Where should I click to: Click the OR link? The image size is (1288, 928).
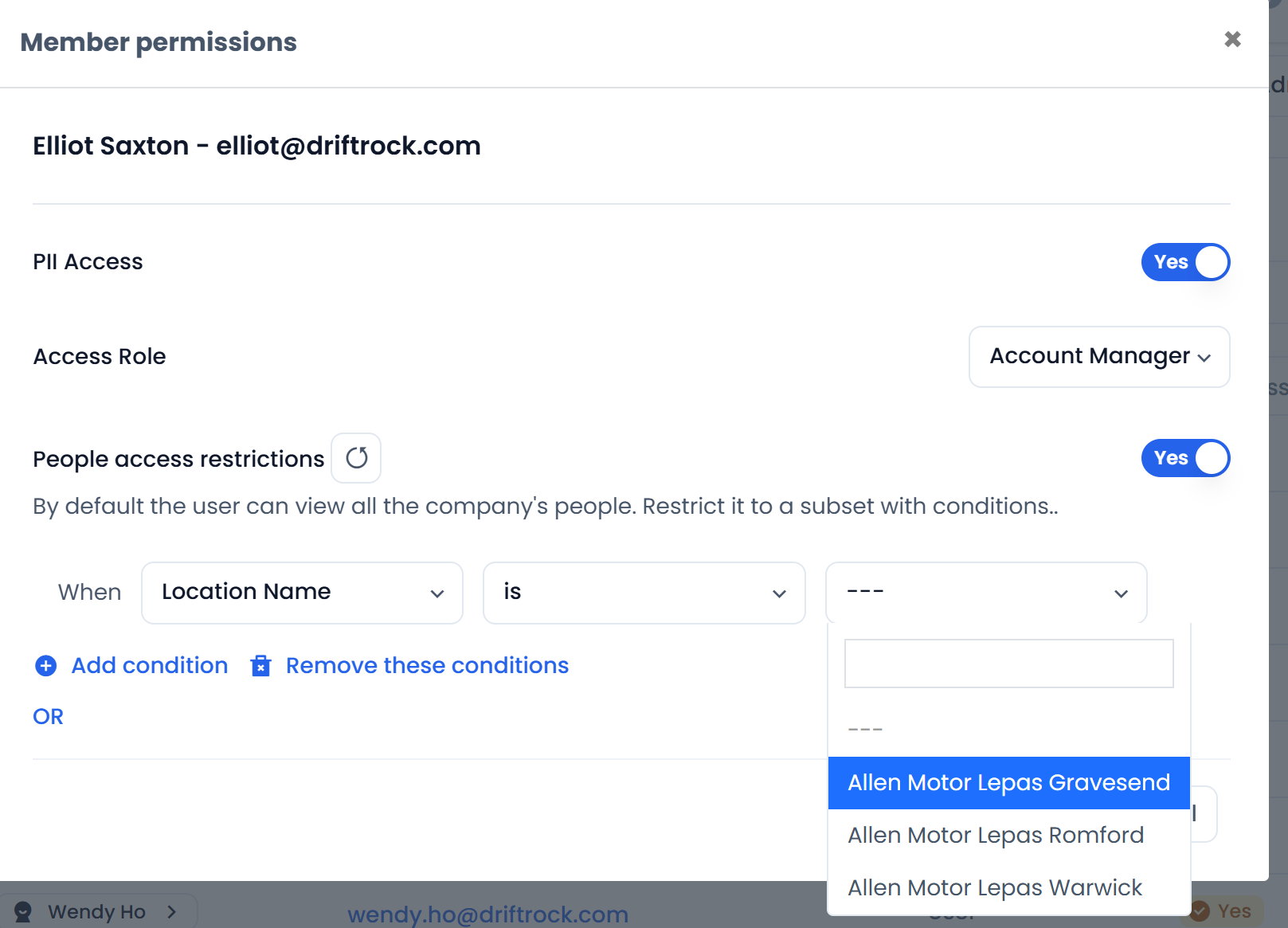(x=48, y=717)
